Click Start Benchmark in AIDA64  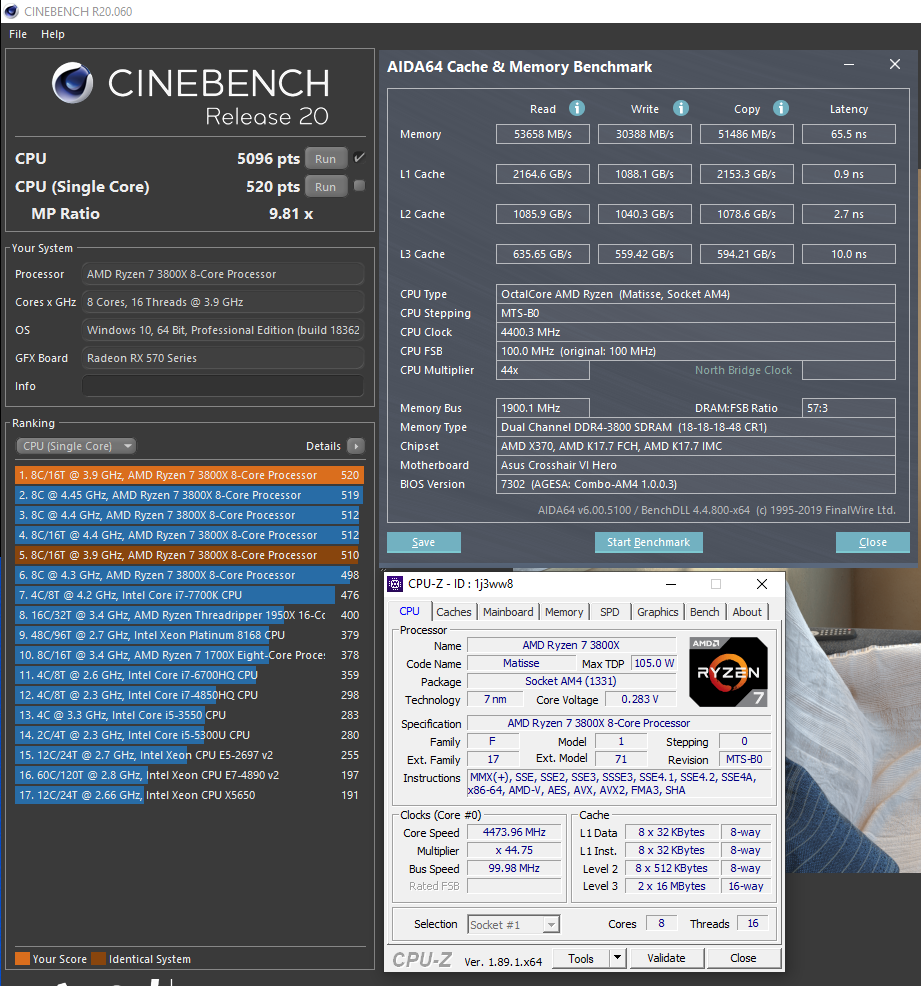[648, 542]
